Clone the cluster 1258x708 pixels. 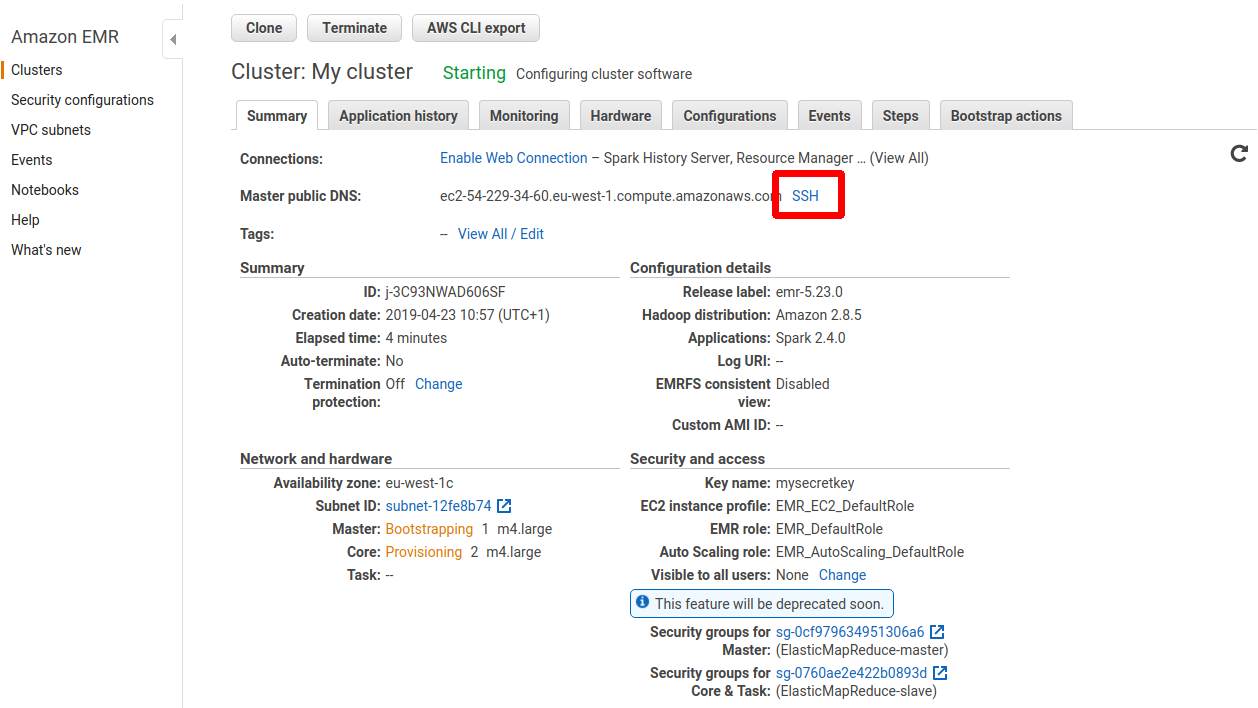point(264,28)
